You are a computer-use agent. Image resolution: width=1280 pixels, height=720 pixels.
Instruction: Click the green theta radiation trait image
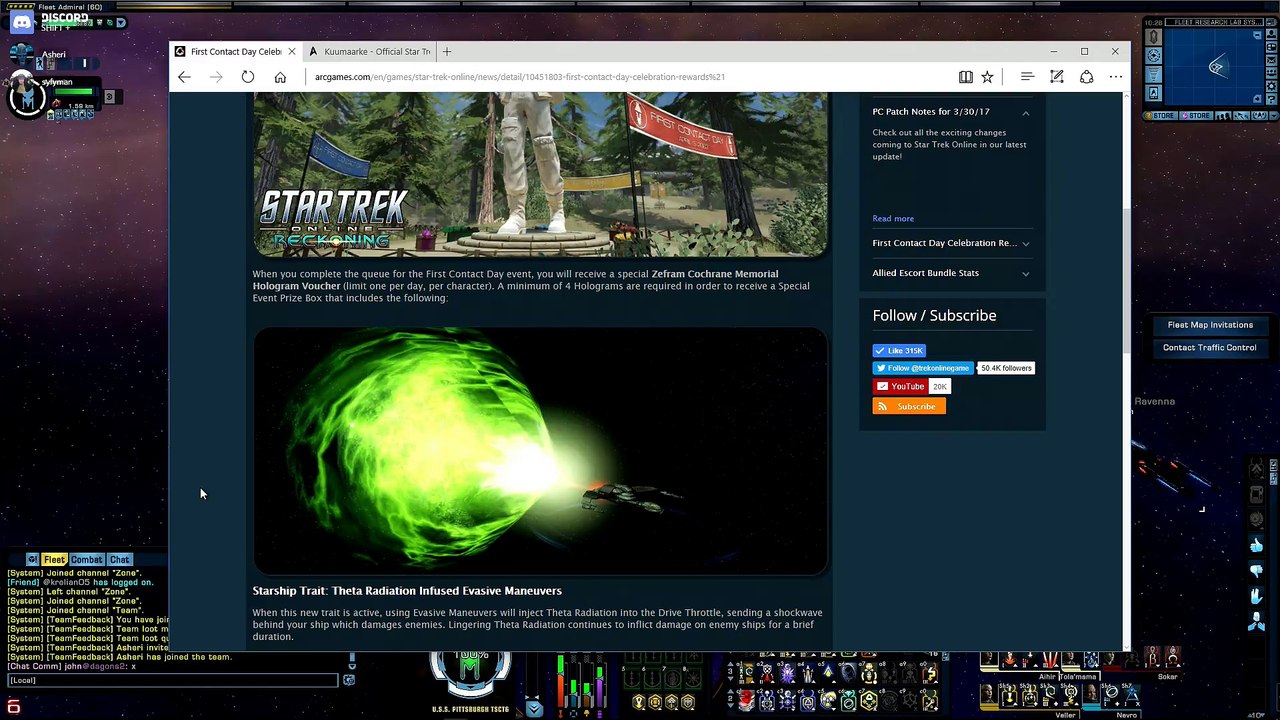[x=540, y=451]
